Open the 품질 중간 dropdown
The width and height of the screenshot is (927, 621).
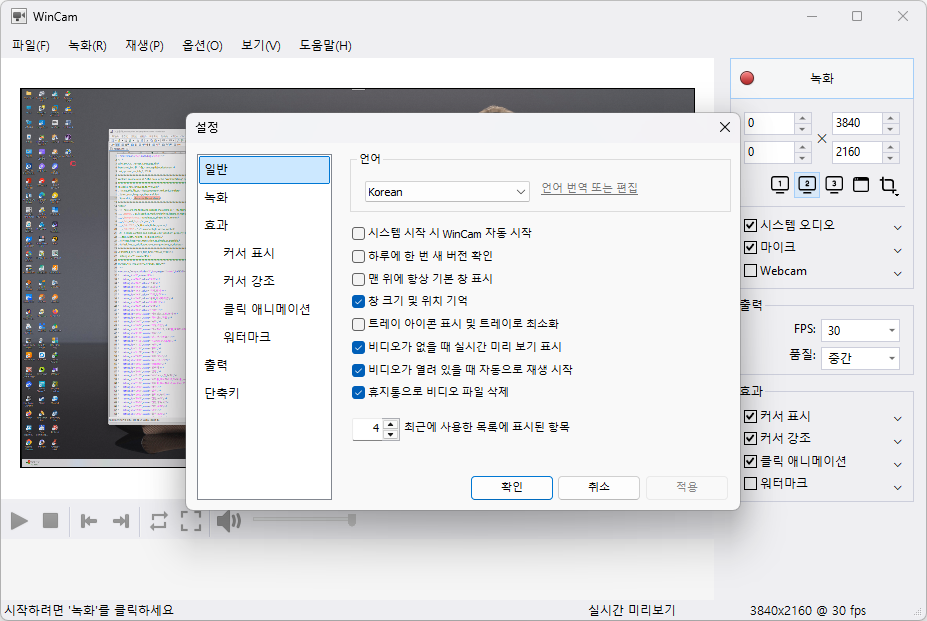click(860, 358)
